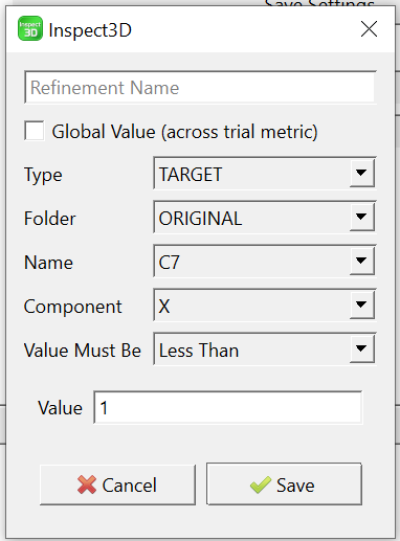Enable the Global Value checkbox
400x541 pixels.
click(x=34, y=131)
